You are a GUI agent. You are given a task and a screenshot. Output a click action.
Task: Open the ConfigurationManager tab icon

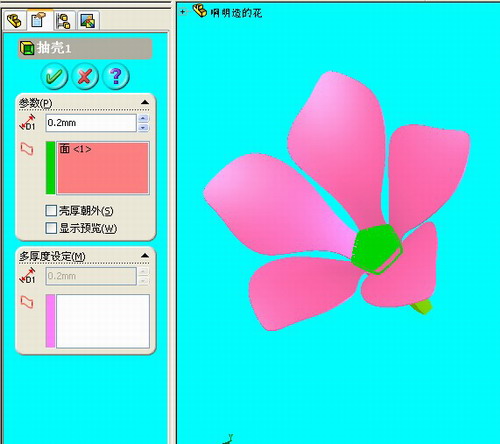click(63, 21)
